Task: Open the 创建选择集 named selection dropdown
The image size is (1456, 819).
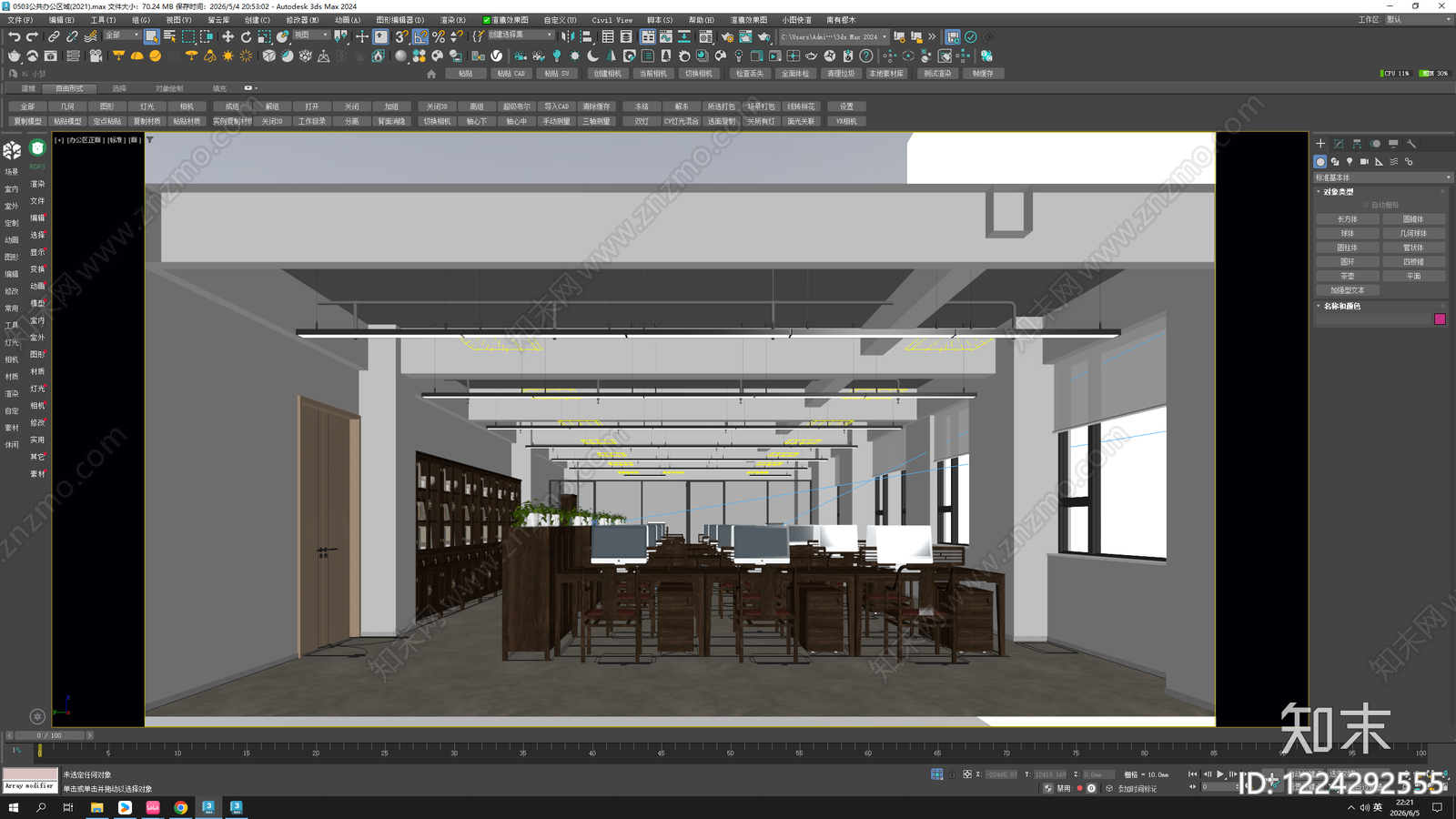Action: pyautogui.click(x=521, y=36)
